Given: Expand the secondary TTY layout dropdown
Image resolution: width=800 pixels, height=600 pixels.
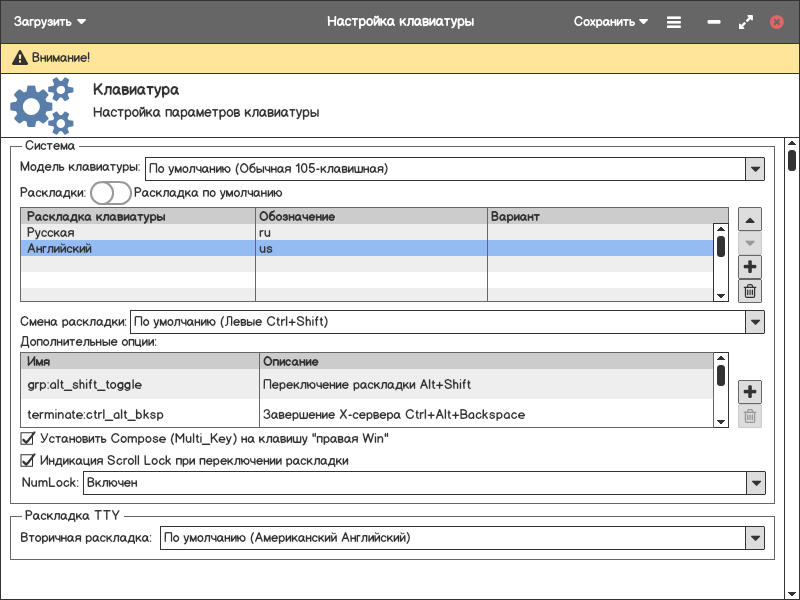Looking at the screenshot, I should pyautogui.click(x=754, y=539).
